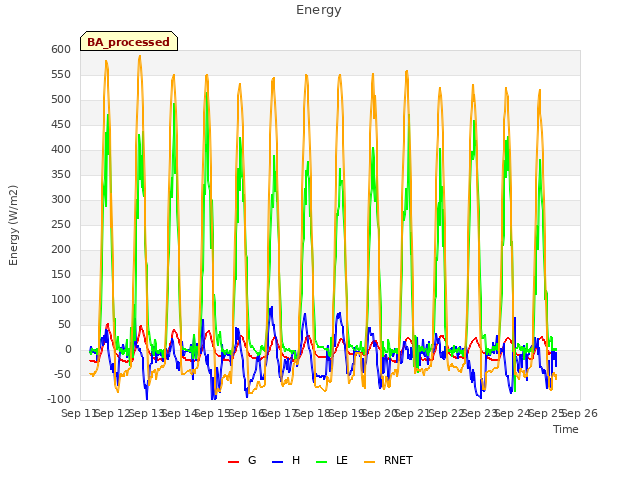This screenshot has width=640, height=480.
Task: Click the blue H legend color marker
Action: (x=277, y=462)
